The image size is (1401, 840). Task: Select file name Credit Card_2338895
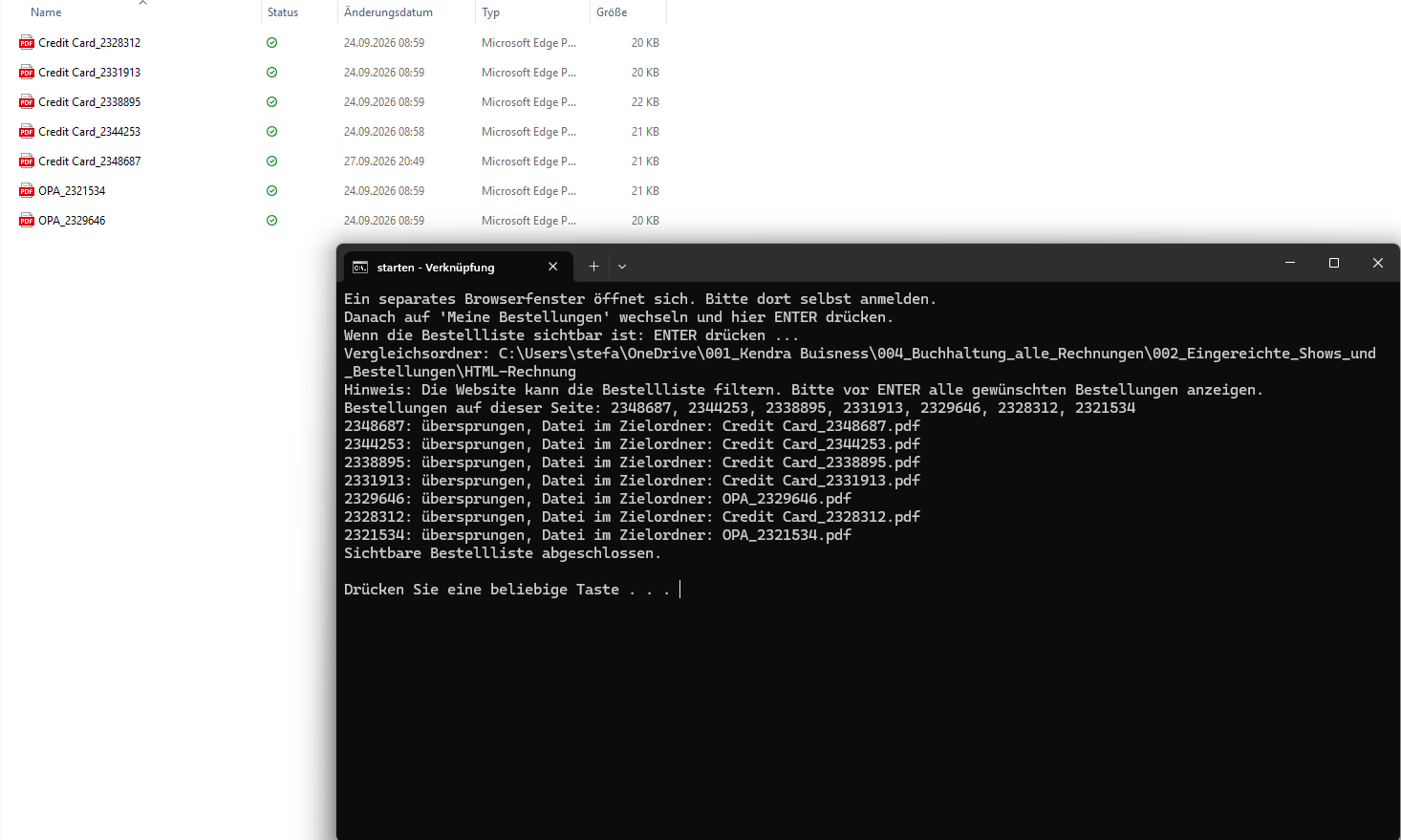tap(90, 102)
